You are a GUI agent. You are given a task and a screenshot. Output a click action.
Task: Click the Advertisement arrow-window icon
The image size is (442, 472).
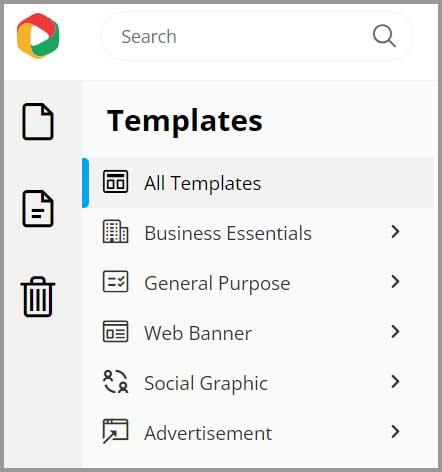115,431
